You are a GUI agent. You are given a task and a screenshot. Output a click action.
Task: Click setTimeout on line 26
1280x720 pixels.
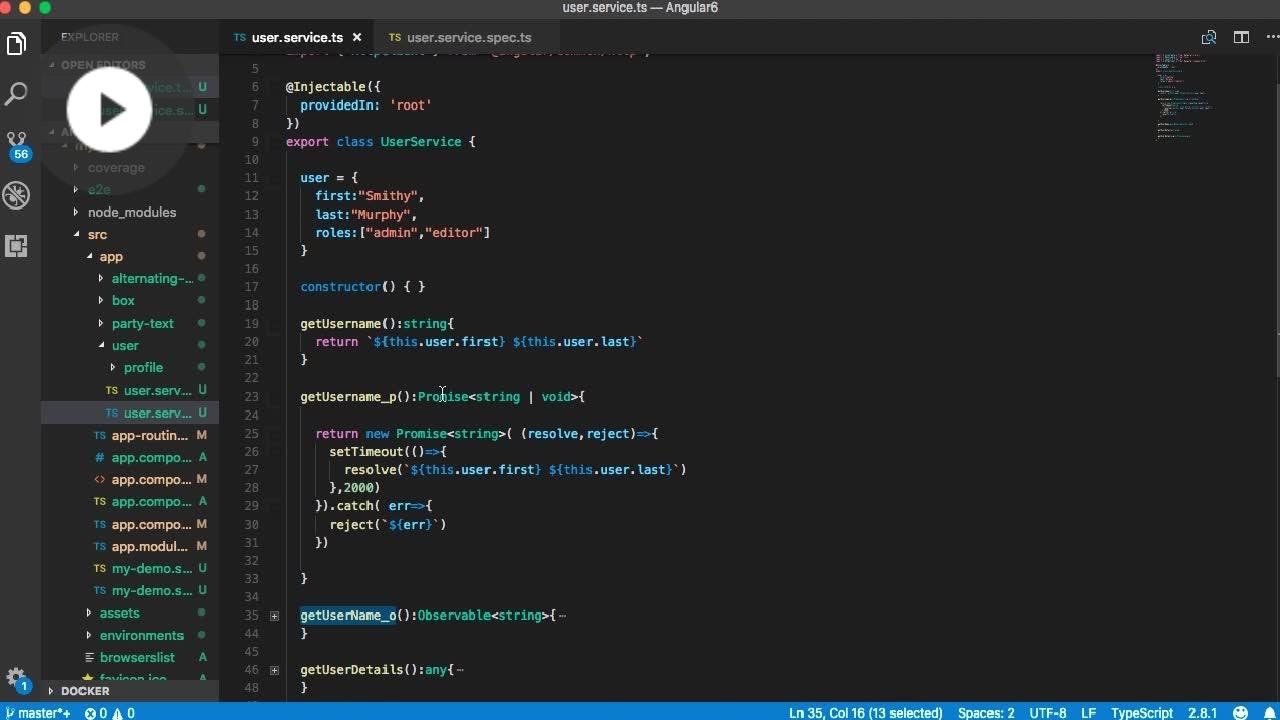[366, 452]
